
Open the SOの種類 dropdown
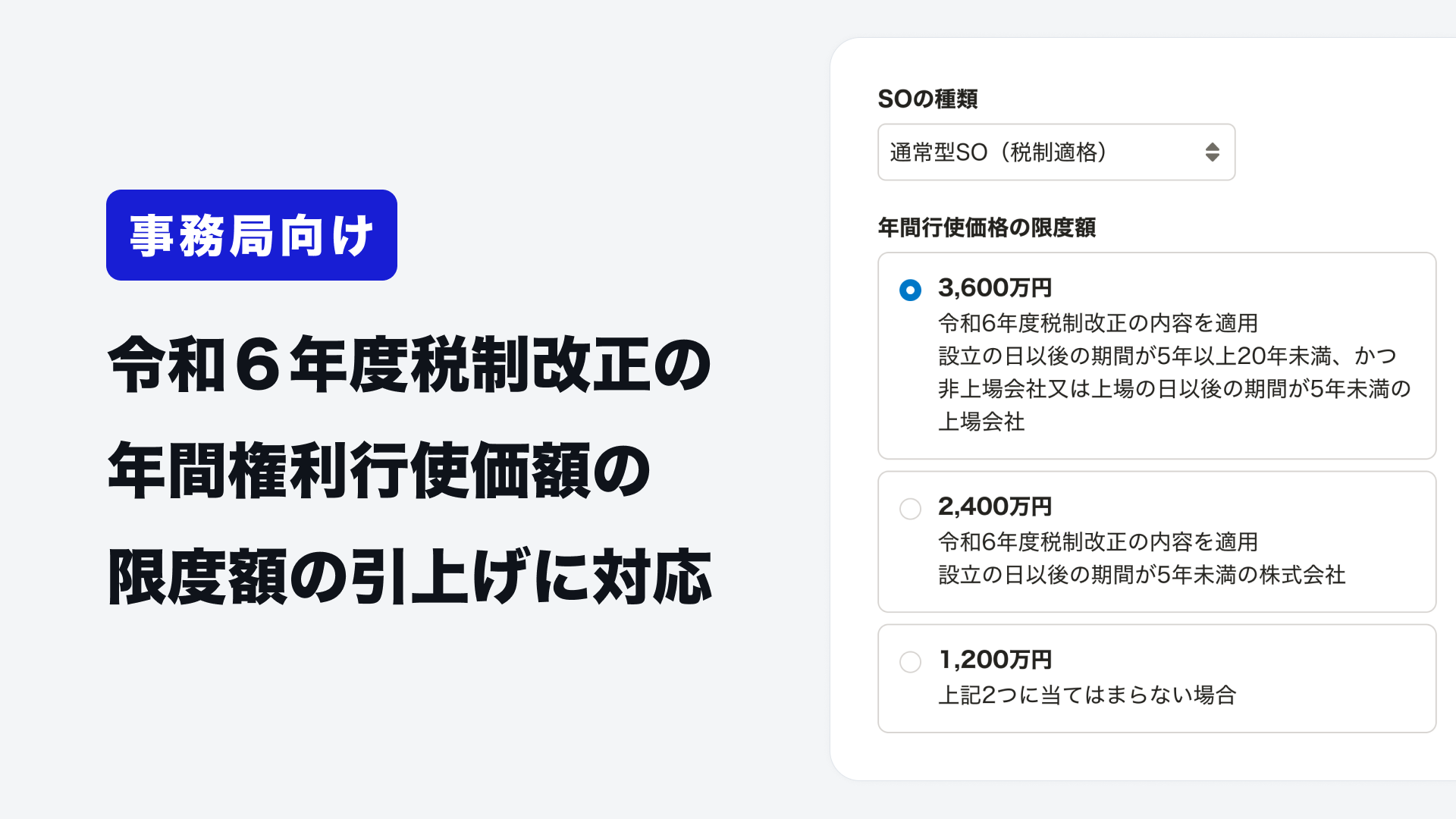click(x=1056, y=152)
